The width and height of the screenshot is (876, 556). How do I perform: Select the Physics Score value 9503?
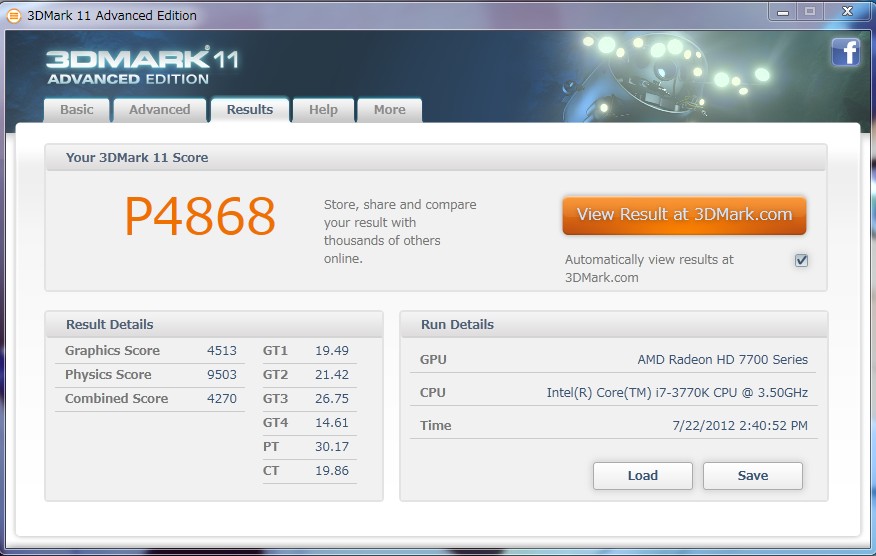[222, 374]
